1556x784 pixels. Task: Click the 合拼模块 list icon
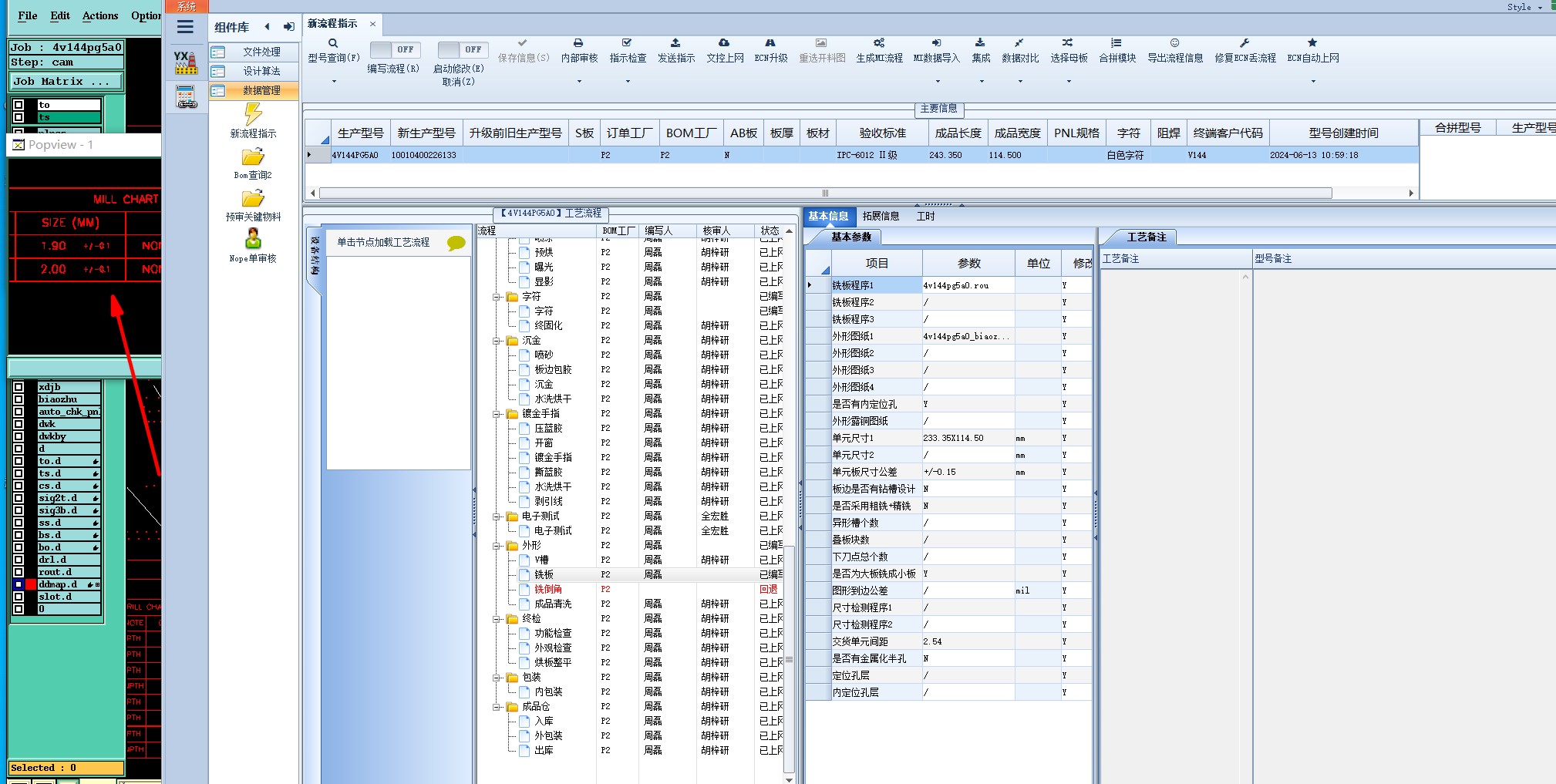(1116, 43)
